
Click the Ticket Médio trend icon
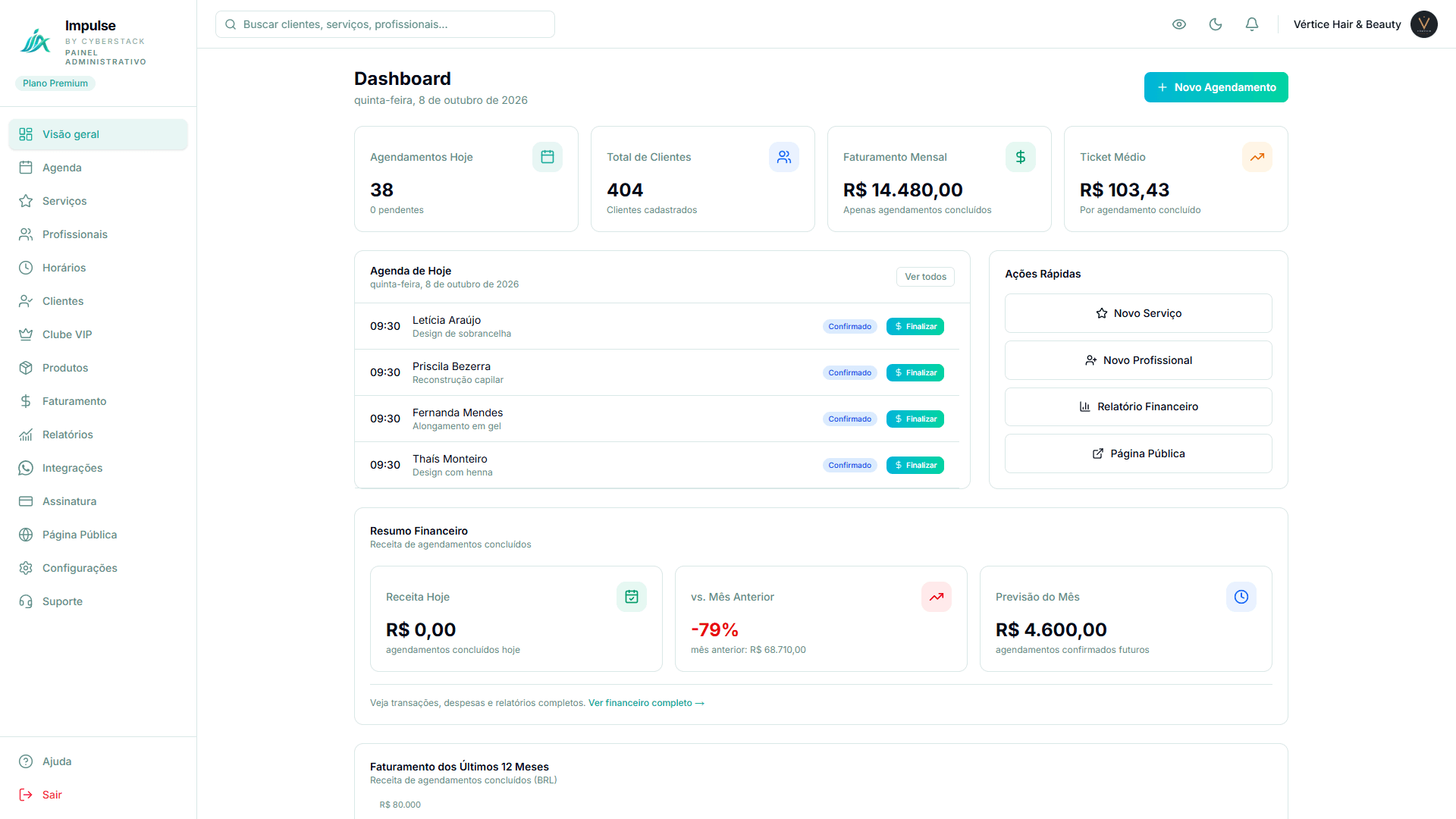tap(1257, 157)
